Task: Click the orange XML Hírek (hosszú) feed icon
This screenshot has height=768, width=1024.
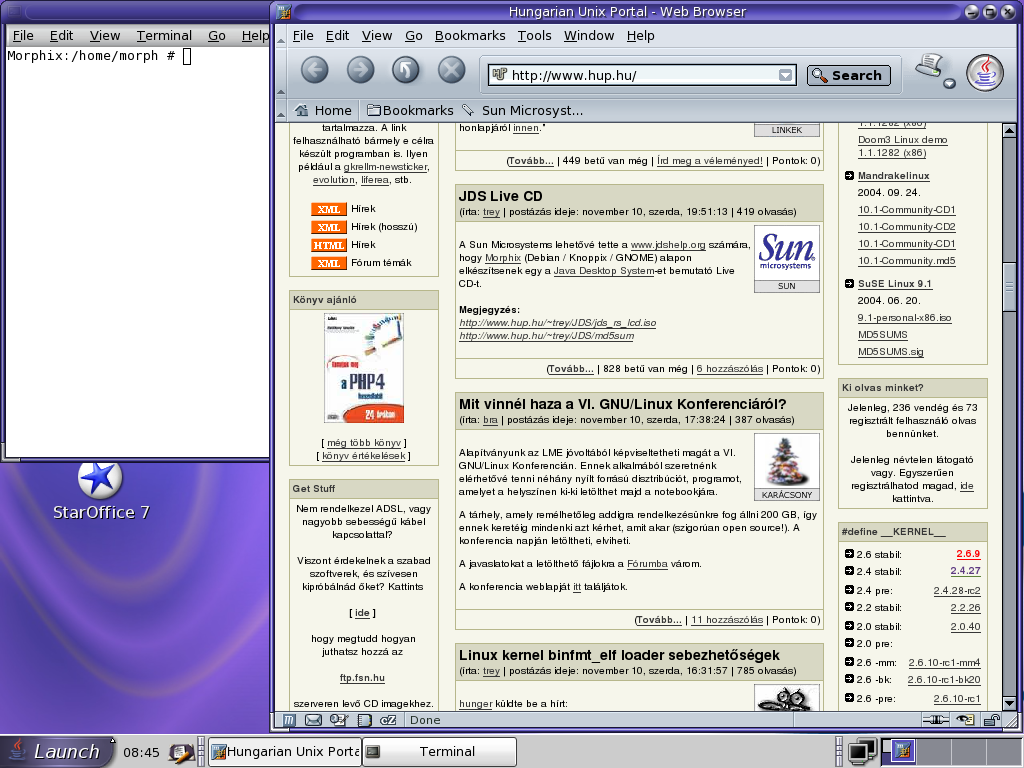Action: [x=328, y=227]
